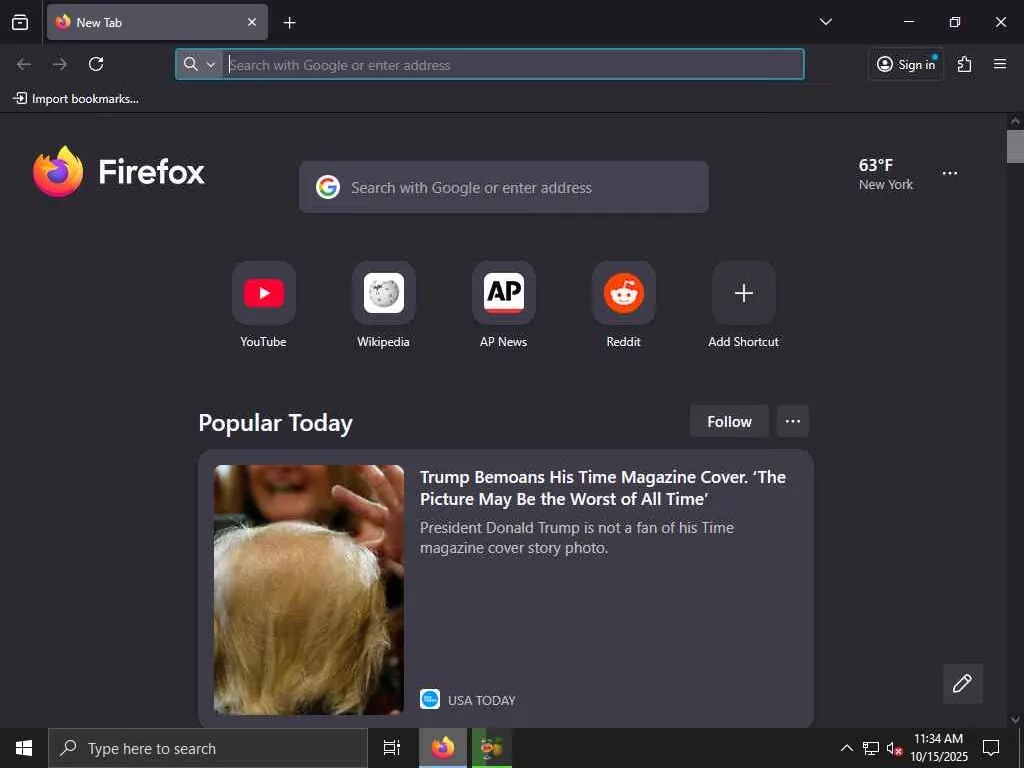The height and width of the screenshot is (768, 1024).
Task: Open the network status tray icon
Action: pyautogui.click(x=871, y=748)
